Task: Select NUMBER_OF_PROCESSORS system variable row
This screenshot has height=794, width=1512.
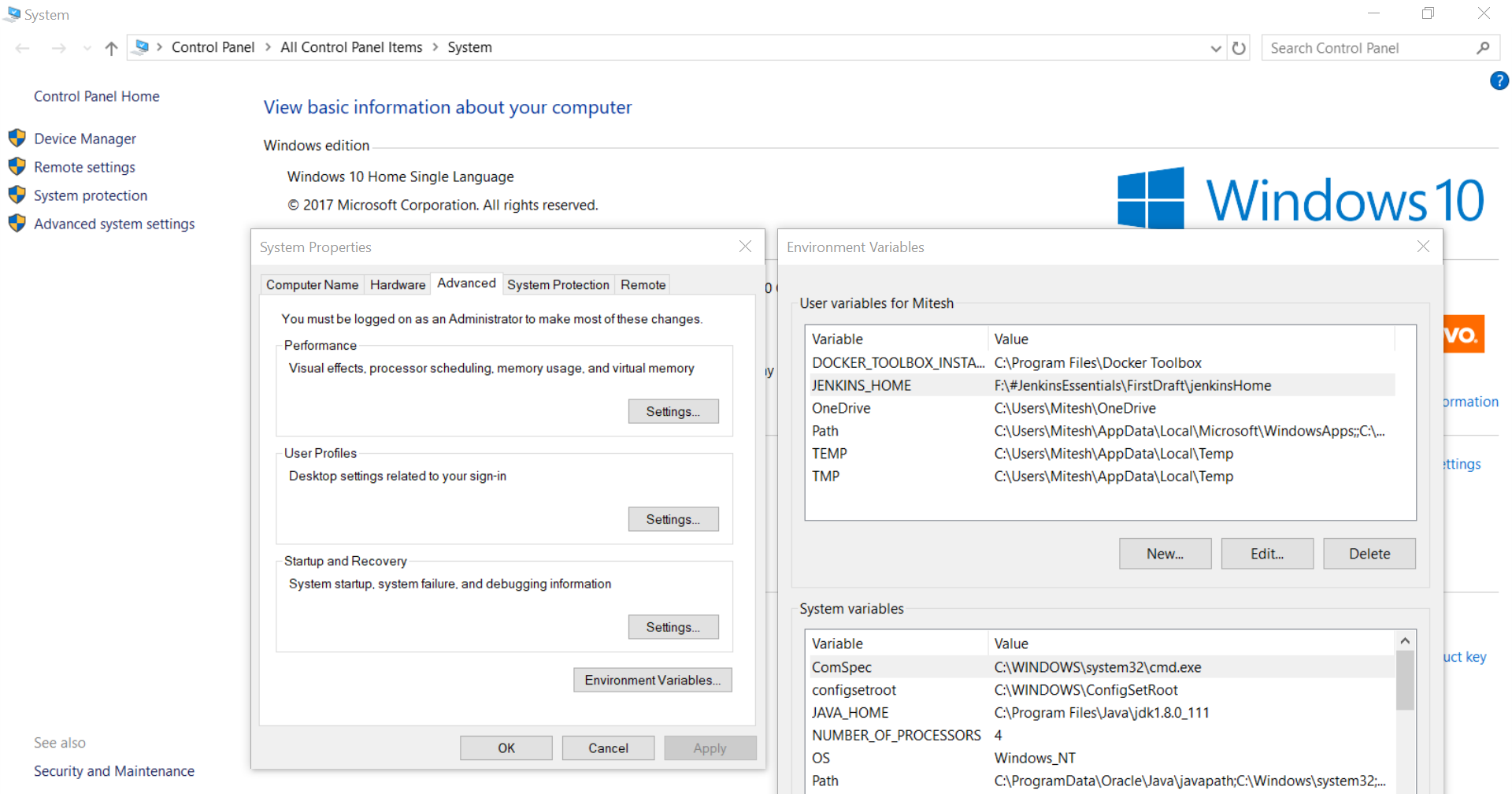Action: pos(1102,735)
